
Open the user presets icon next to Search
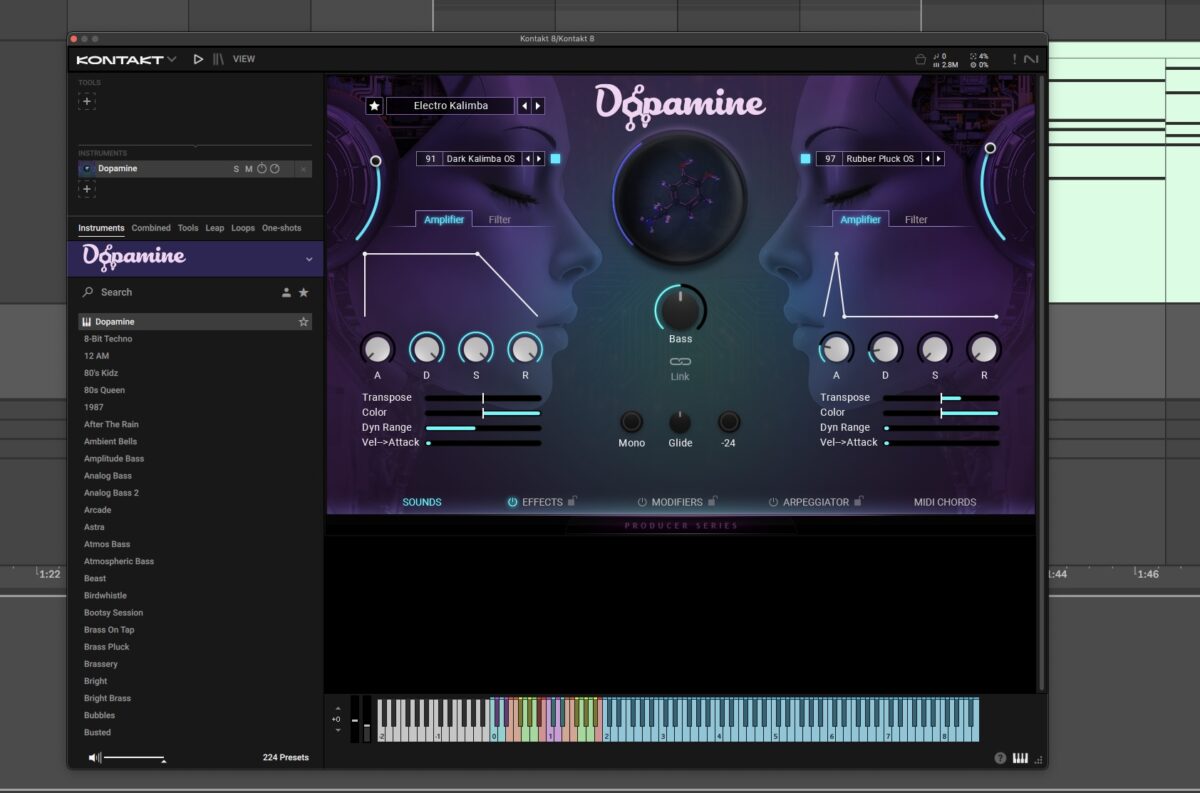point(286,292)
